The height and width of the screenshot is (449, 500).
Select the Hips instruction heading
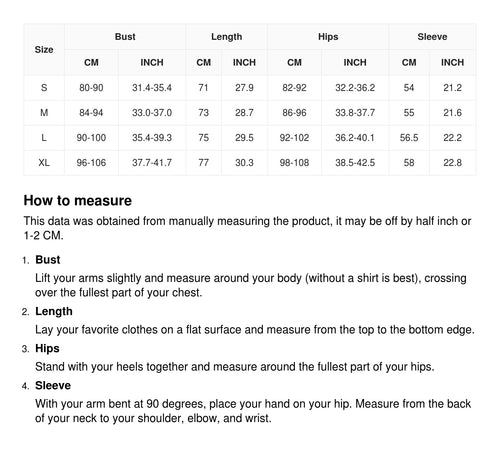[x=47, y=348]
